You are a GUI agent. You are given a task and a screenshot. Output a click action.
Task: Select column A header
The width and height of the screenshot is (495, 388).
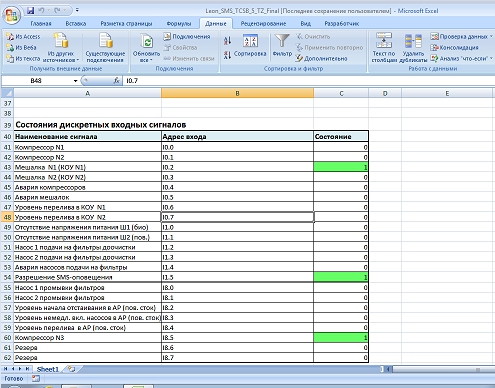click(87, 93)
